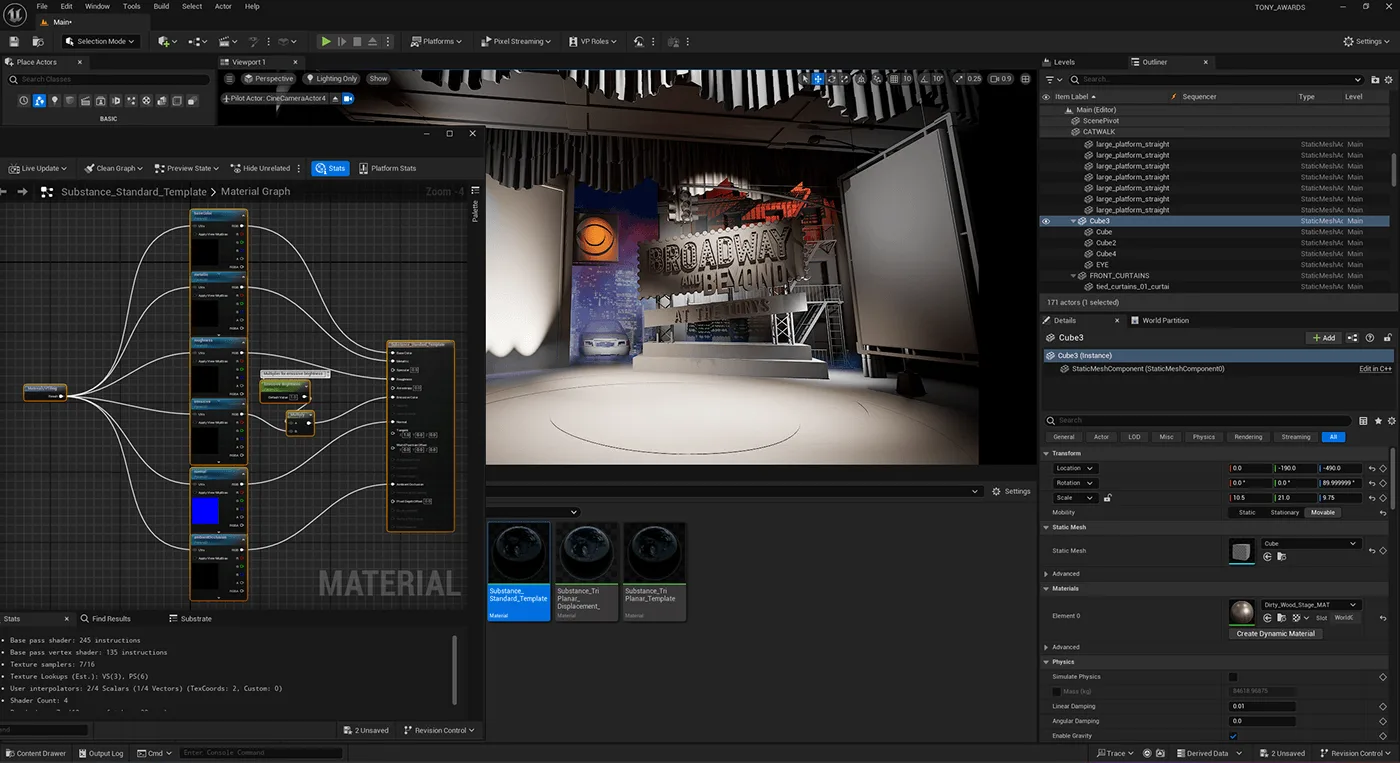The height and width of the screenshot is (763, 1400).
Task: Click the Blueprint/Add script icon next to Add
Action: 1352,338
